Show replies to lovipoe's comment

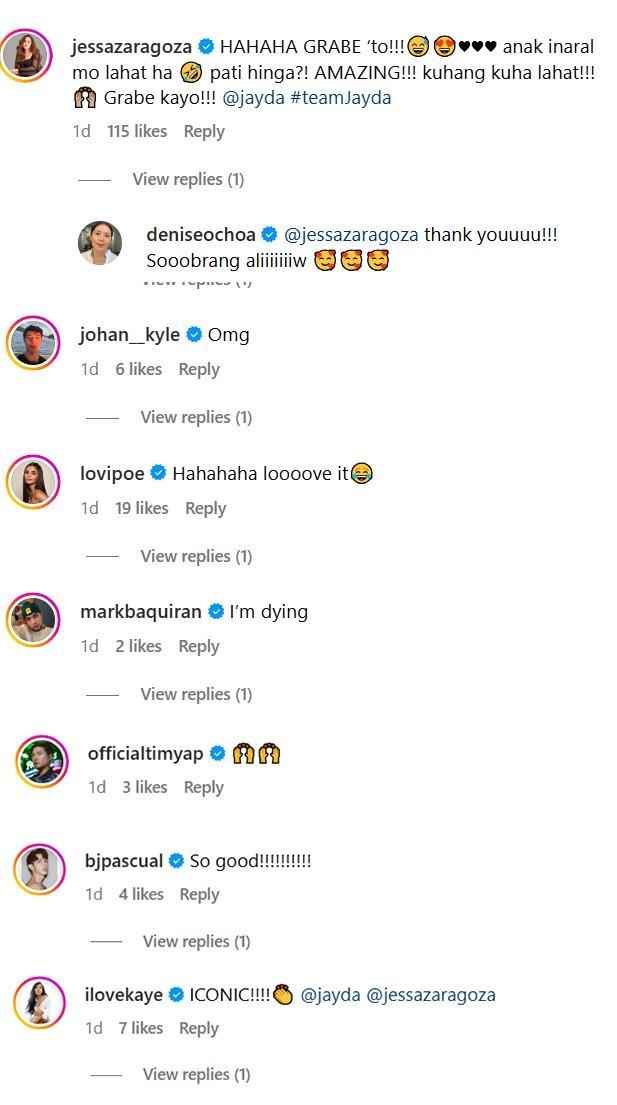pyautogui.click(x=196, y=556)
